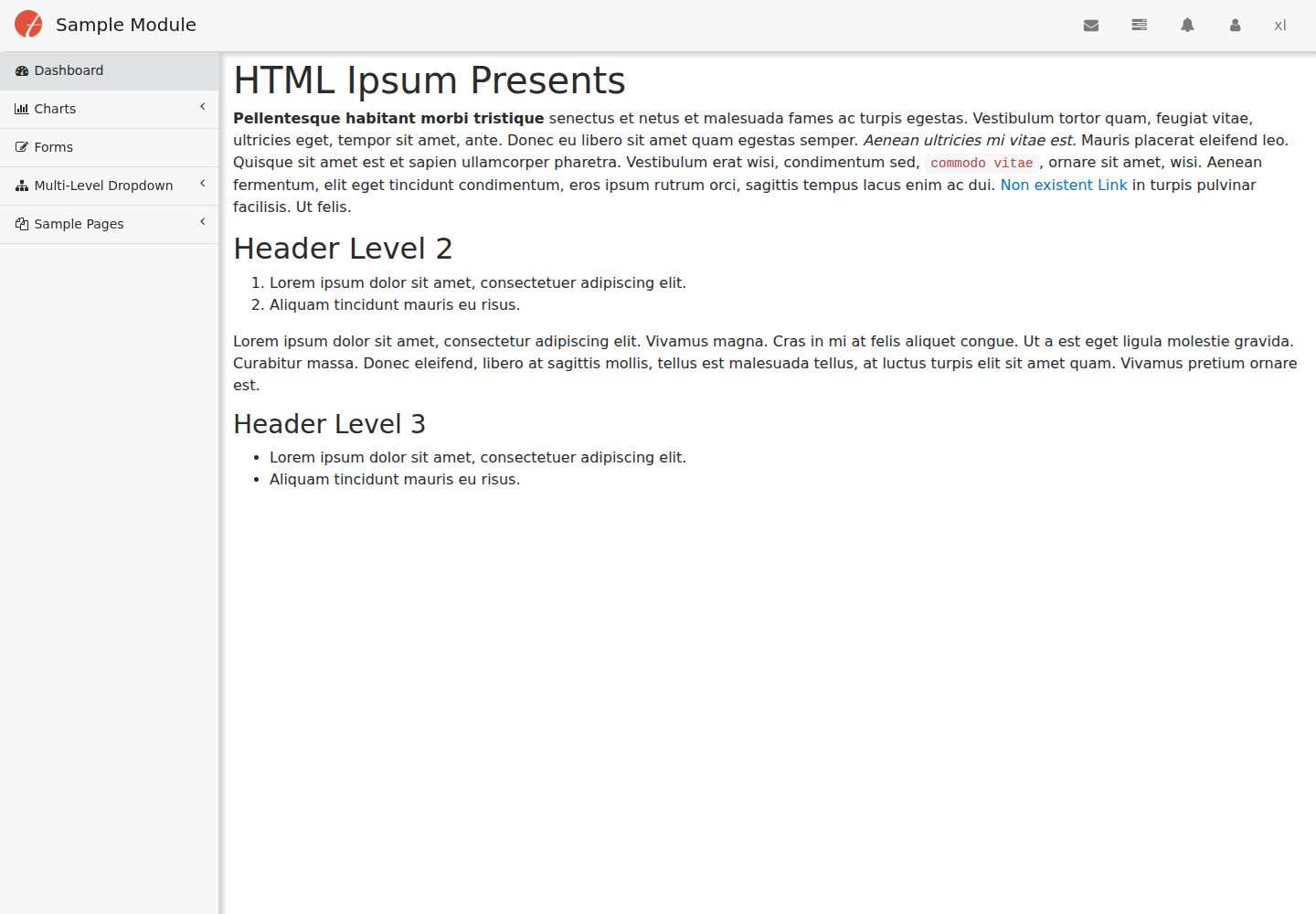Click the Charts bar graph icon
The image size is (1316, 914).
pyautogui.click(x=22, y=109)
